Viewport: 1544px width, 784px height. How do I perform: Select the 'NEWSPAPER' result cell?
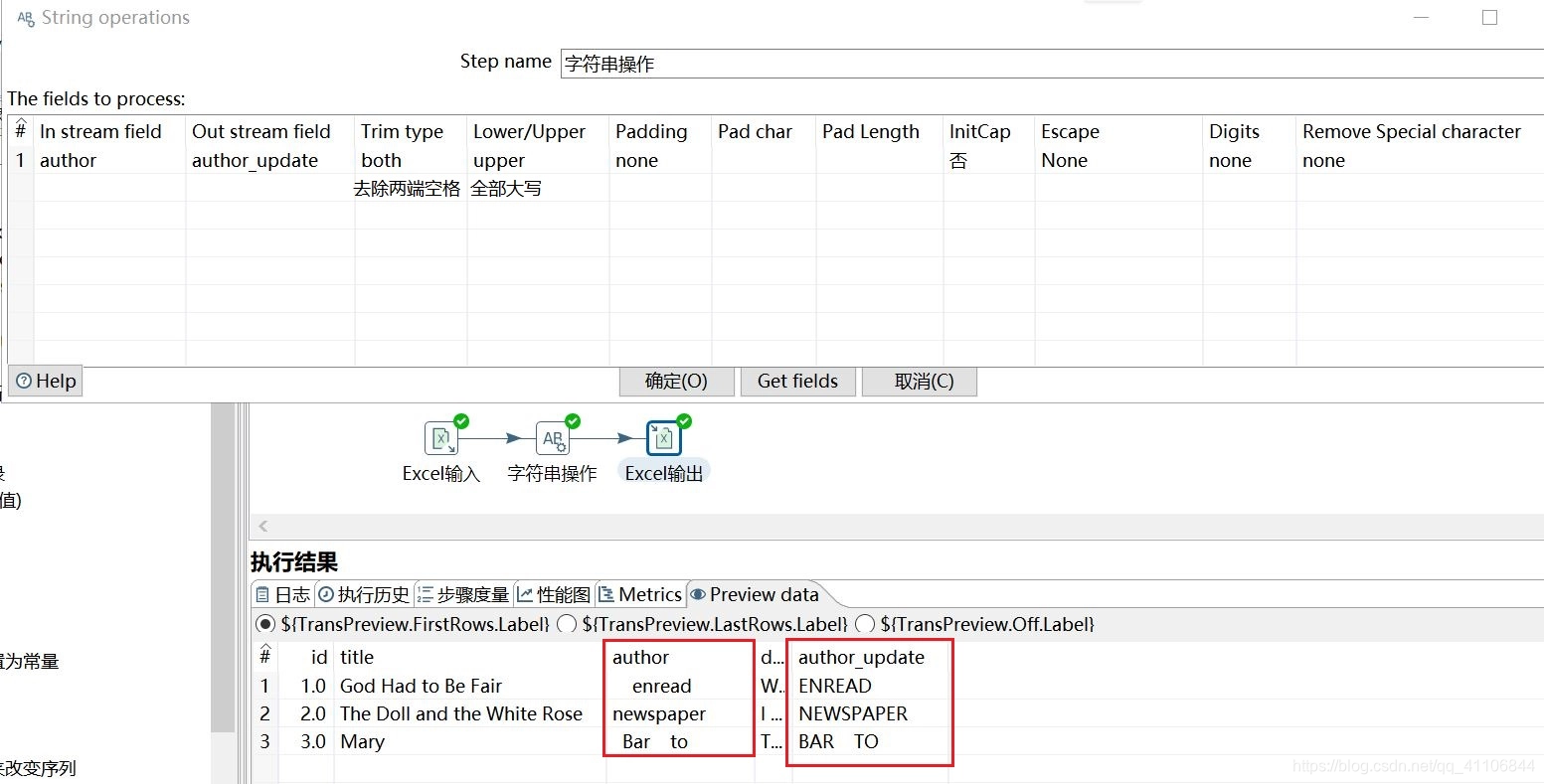pos(872,713)
